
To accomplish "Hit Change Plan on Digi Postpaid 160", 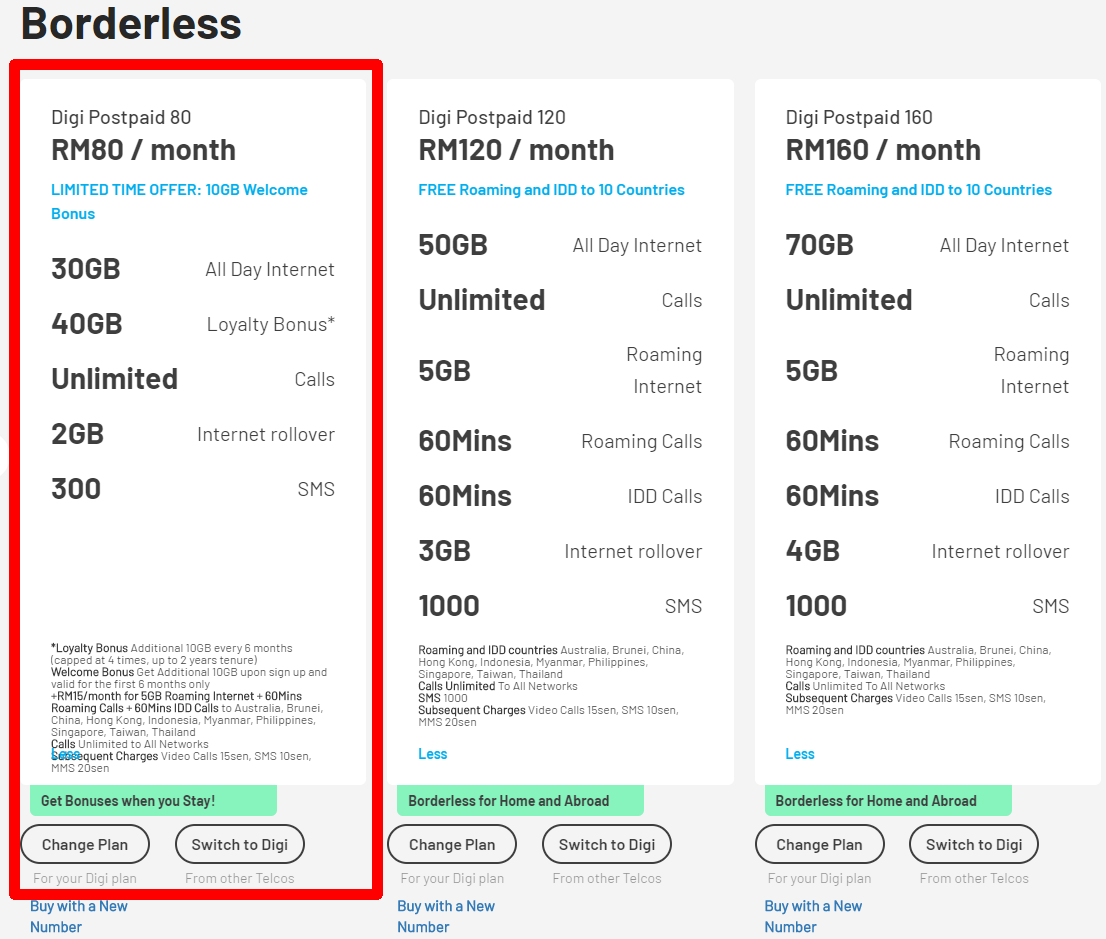I will point(819,844).
